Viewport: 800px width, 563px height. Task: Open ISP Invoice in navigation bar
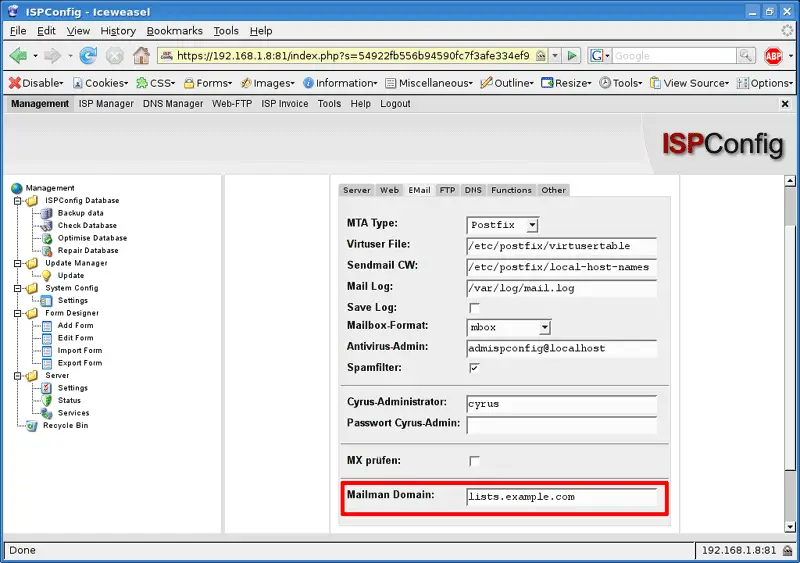(x=285, y=104)
